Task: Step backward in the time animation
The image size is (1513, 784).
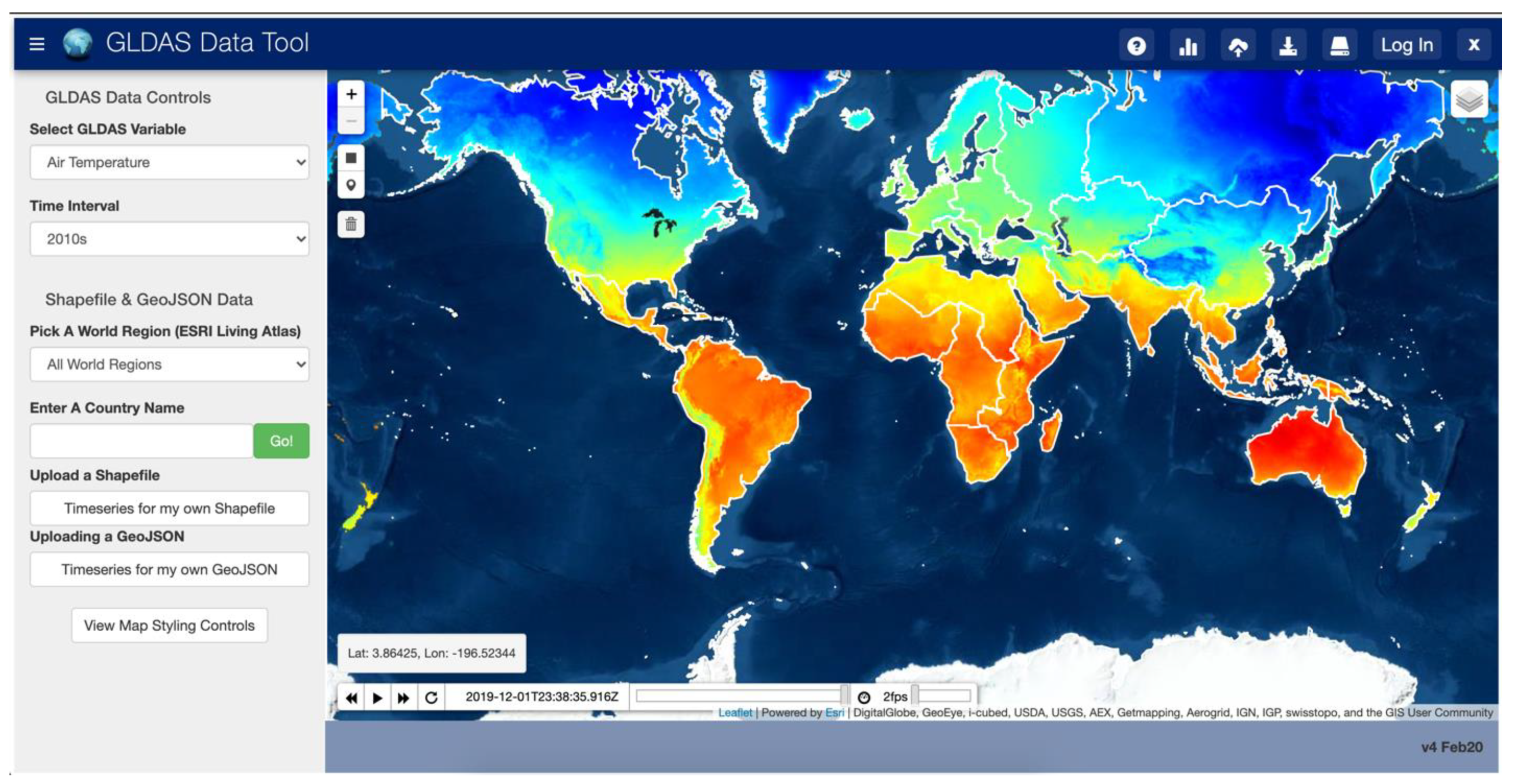Action: [351, 697]
